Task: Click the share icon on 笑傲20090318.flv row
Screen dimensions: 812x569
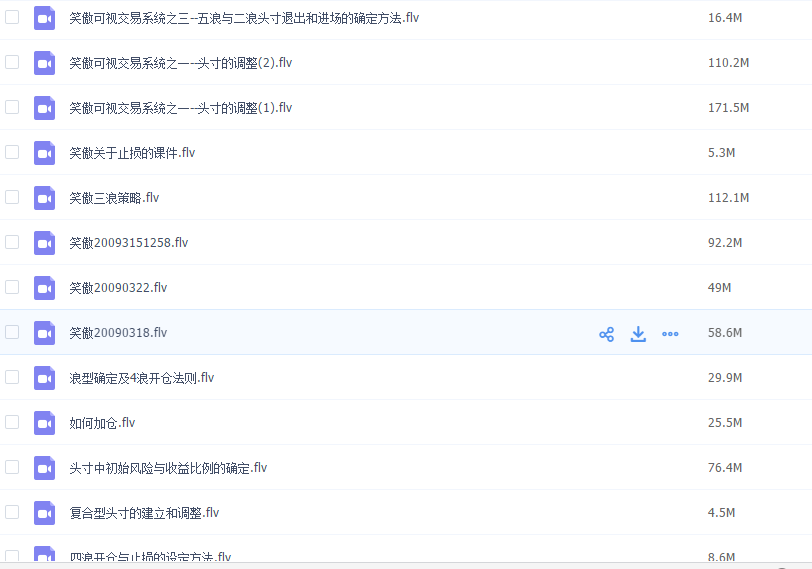Action: pyautogui.click(x=606, y=334)
